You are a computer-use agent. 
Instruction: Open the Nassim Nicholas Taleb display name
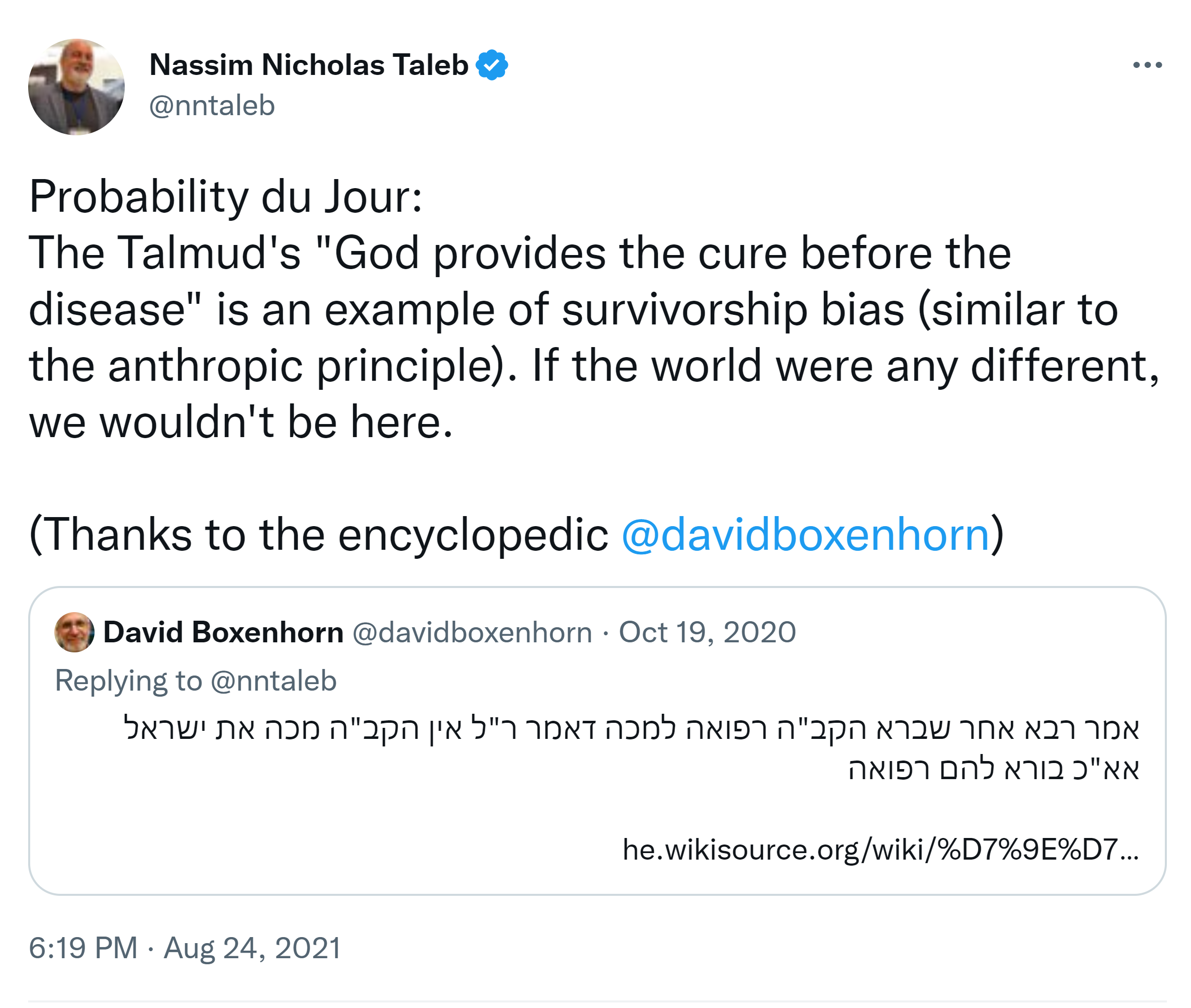pos(309,65)
